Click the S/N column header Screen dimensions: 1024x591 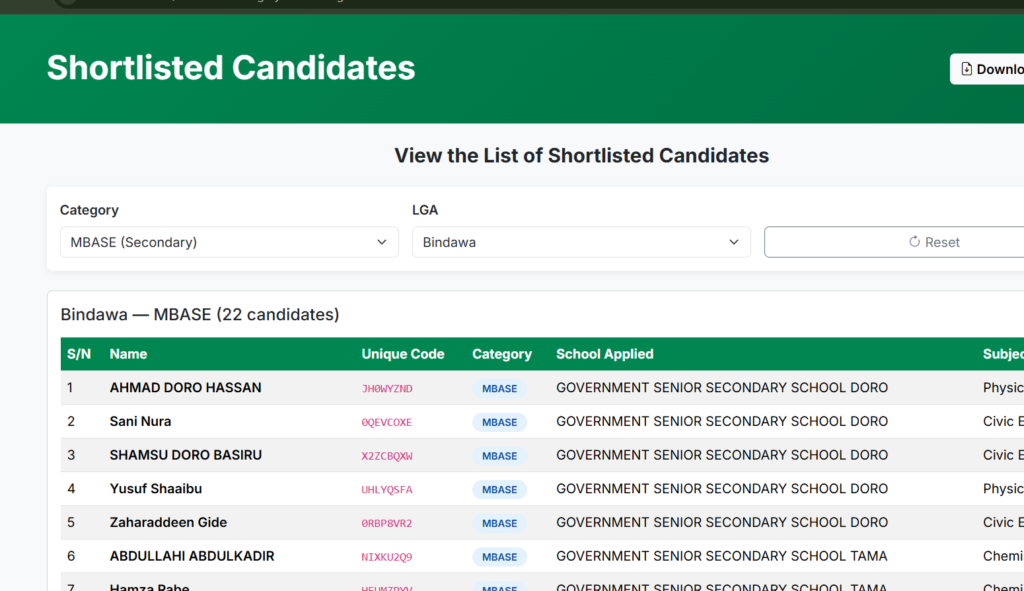pos(79,354)
